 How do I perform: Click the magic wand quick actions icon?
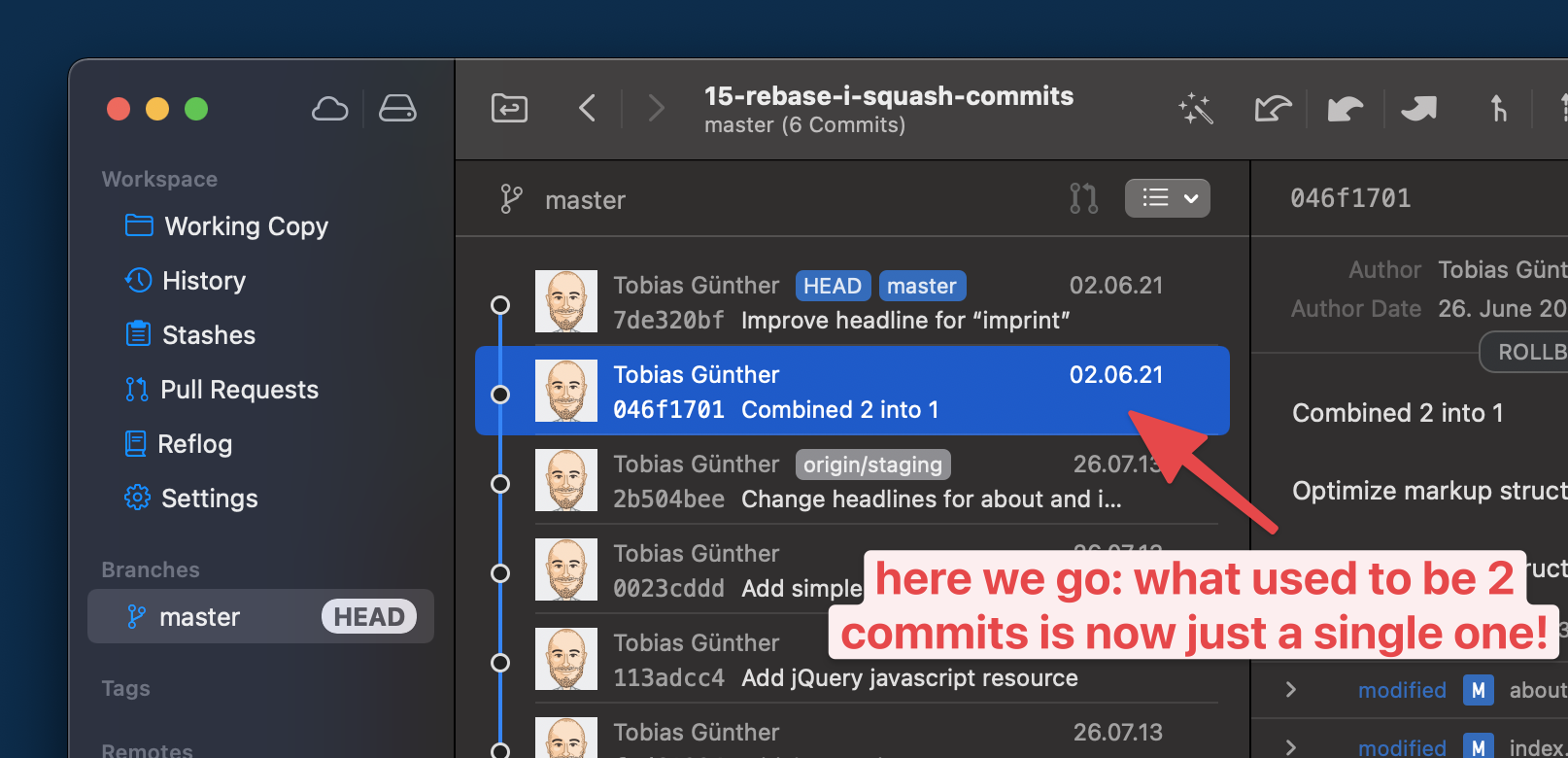[1196, 109]
